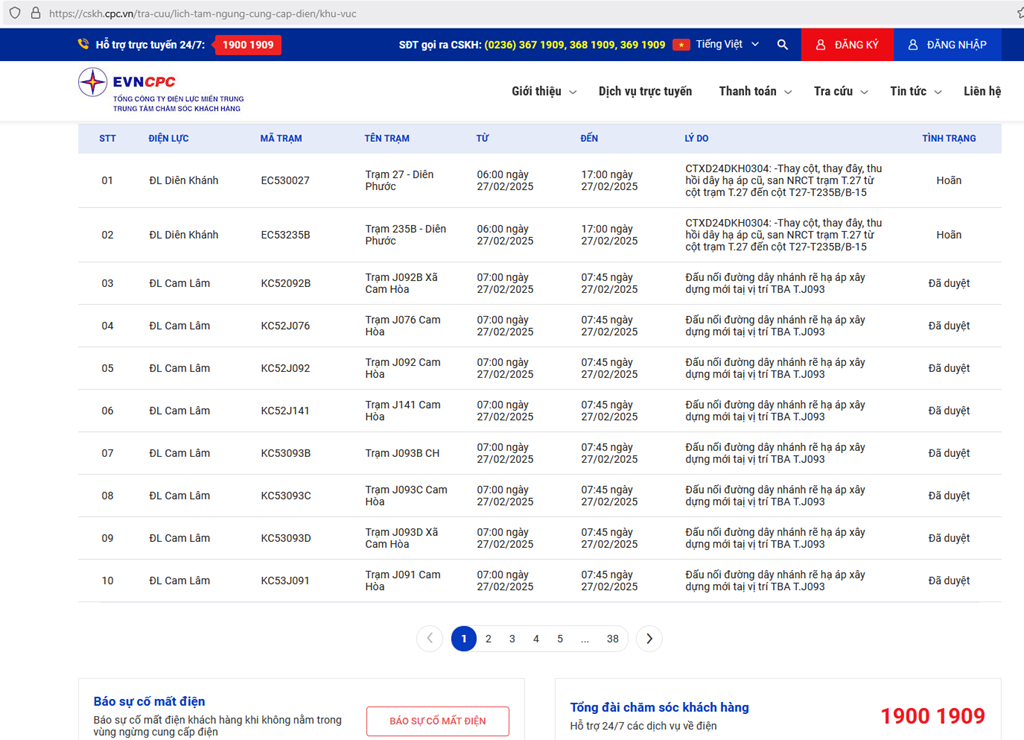Expand the Giới thiệu menu
1024x740 pixels.
pos(543,92)
